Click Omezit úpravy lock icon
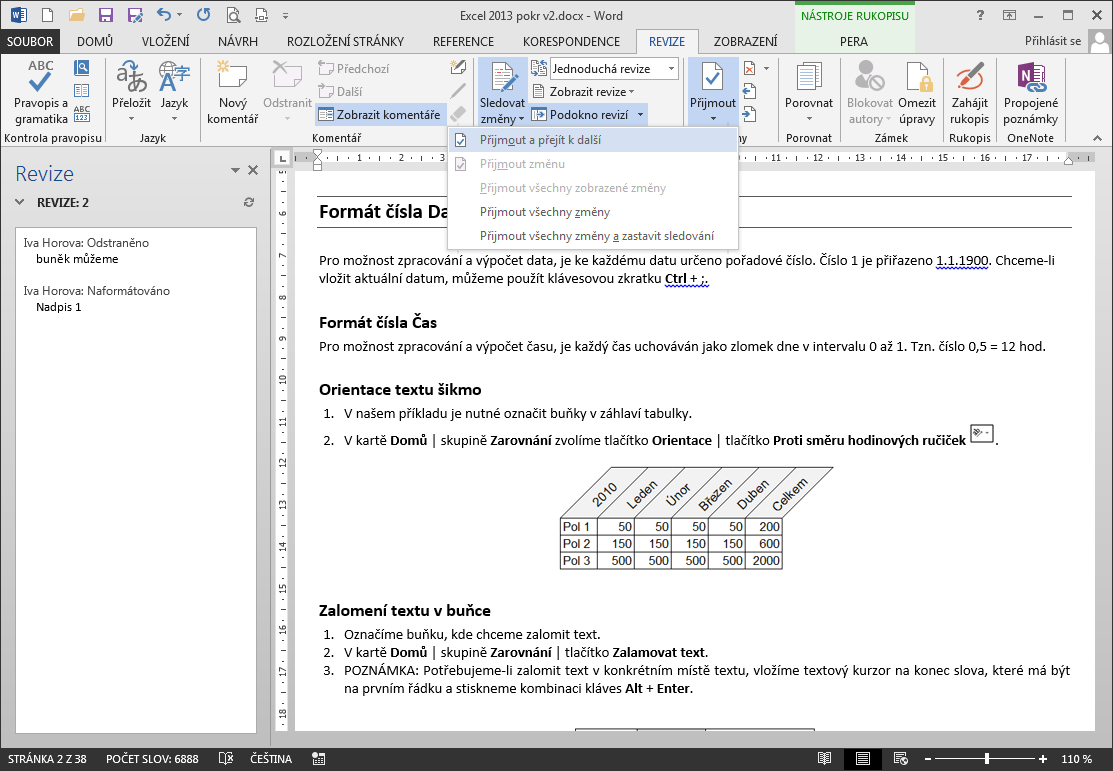This screenshot has height=771, width=1113. coord(916,93)
